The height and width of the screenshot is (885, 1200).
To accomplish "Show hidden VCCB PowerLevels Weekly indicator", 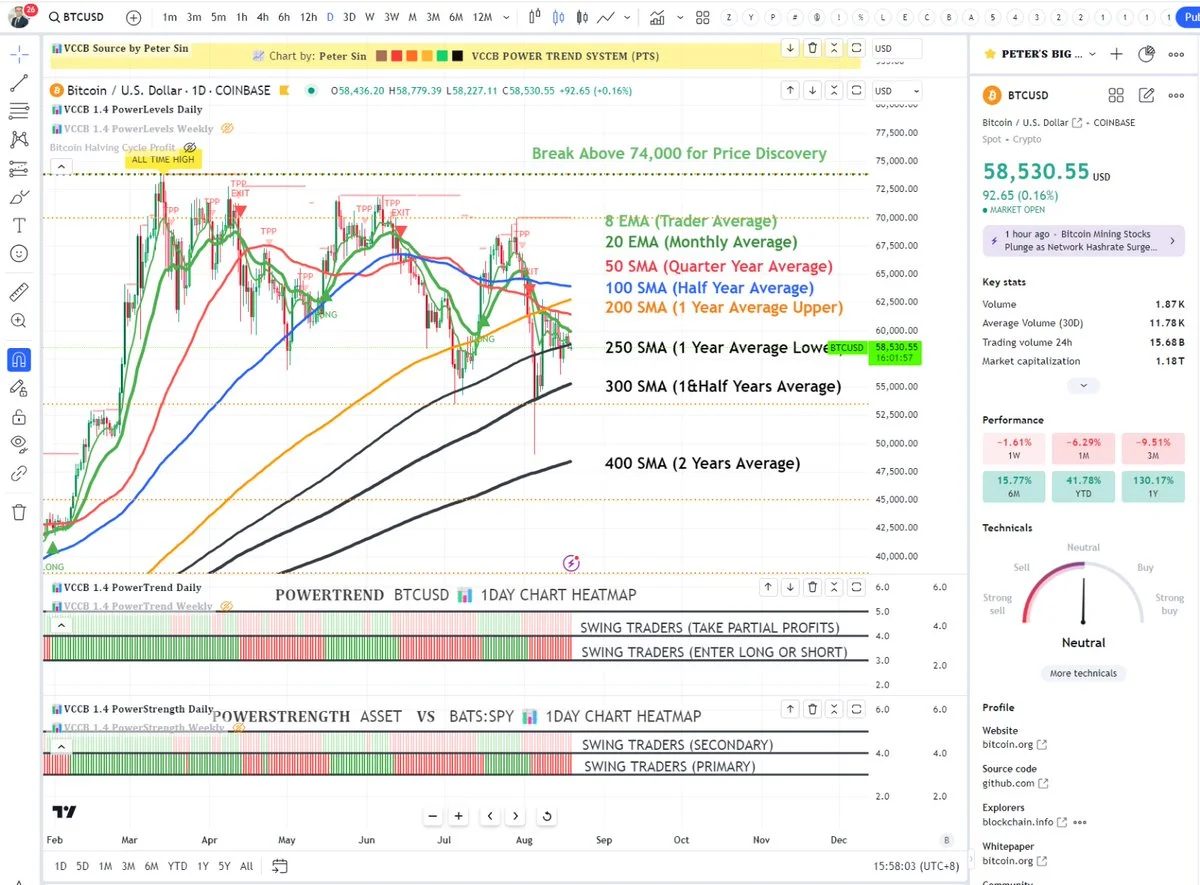I will point(227,128).
